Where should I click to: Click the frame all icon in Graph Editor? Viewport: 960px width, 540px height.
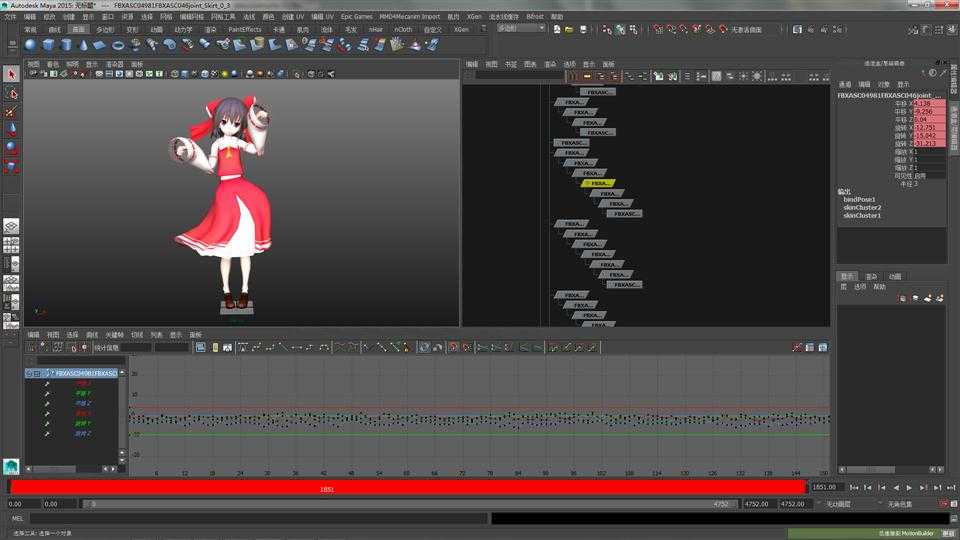201,347
